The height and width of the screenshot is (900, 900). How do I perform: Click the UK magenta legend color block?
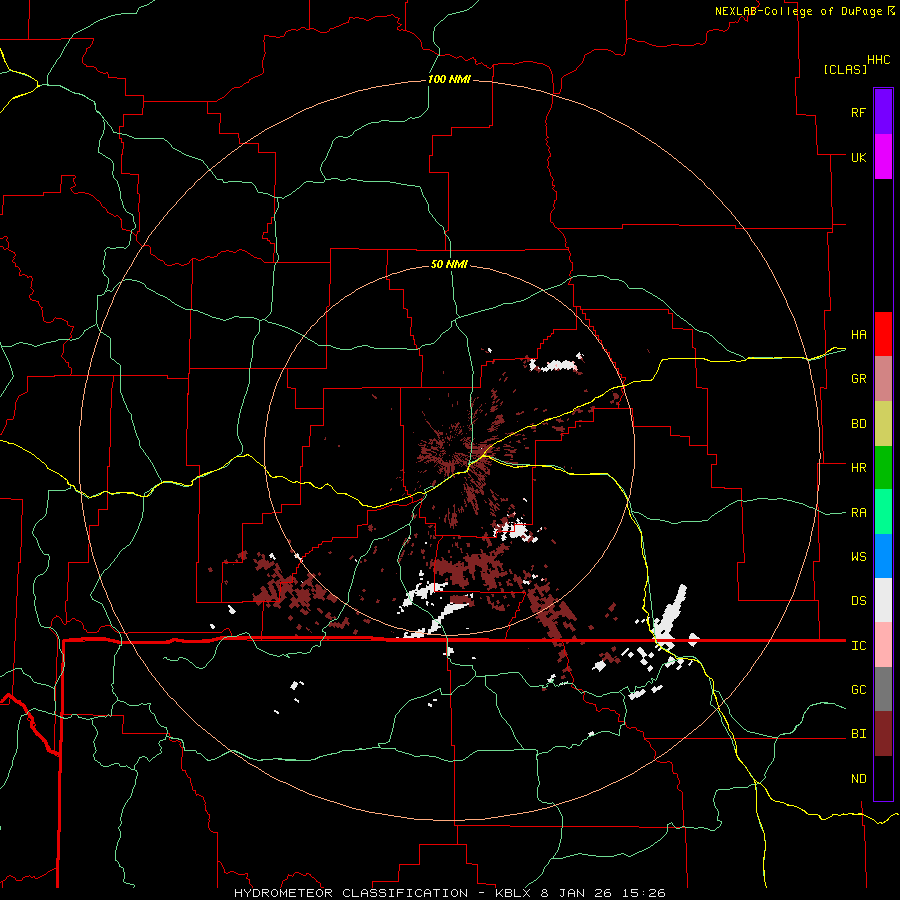pos(883,157)
